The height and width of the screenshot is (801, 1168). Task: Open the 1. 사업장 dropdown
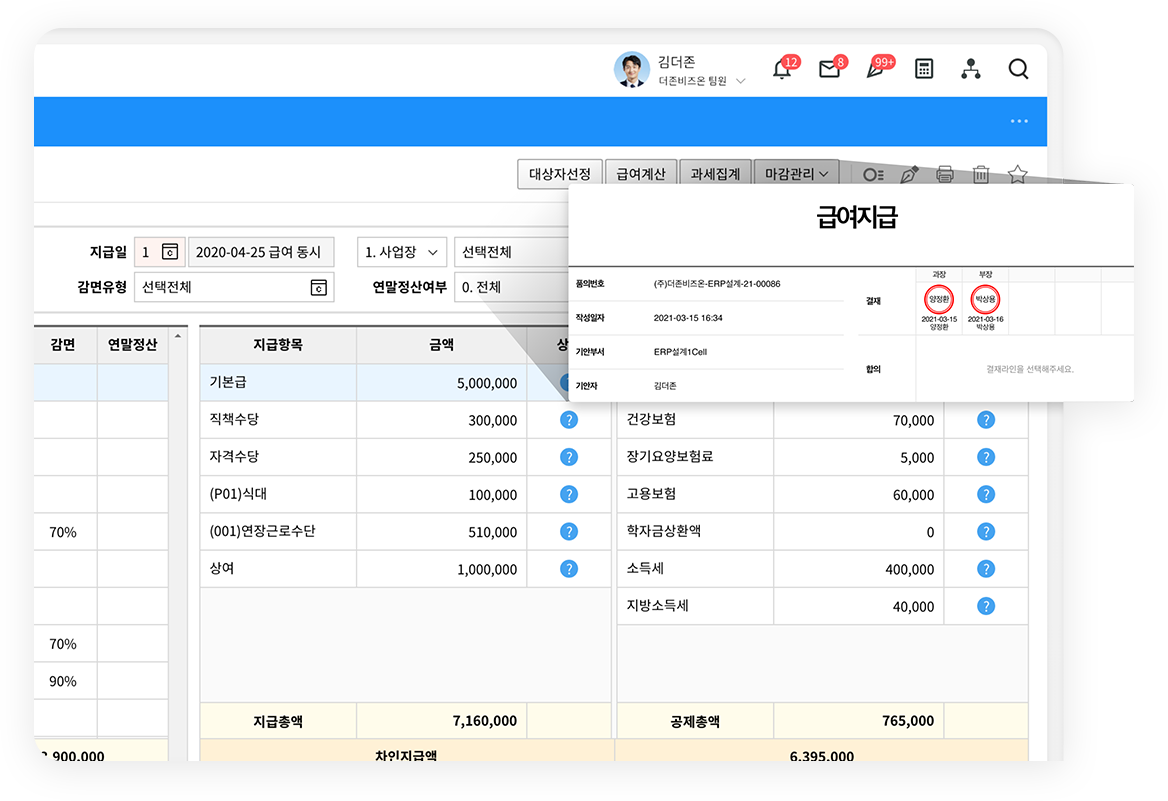coord(402,252)
